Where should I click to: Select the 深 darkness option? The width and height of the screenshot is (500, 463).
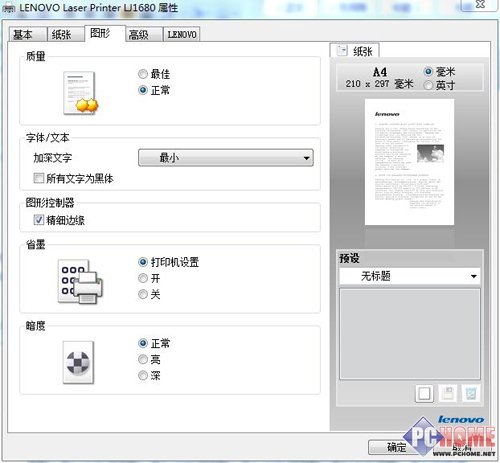143,375
